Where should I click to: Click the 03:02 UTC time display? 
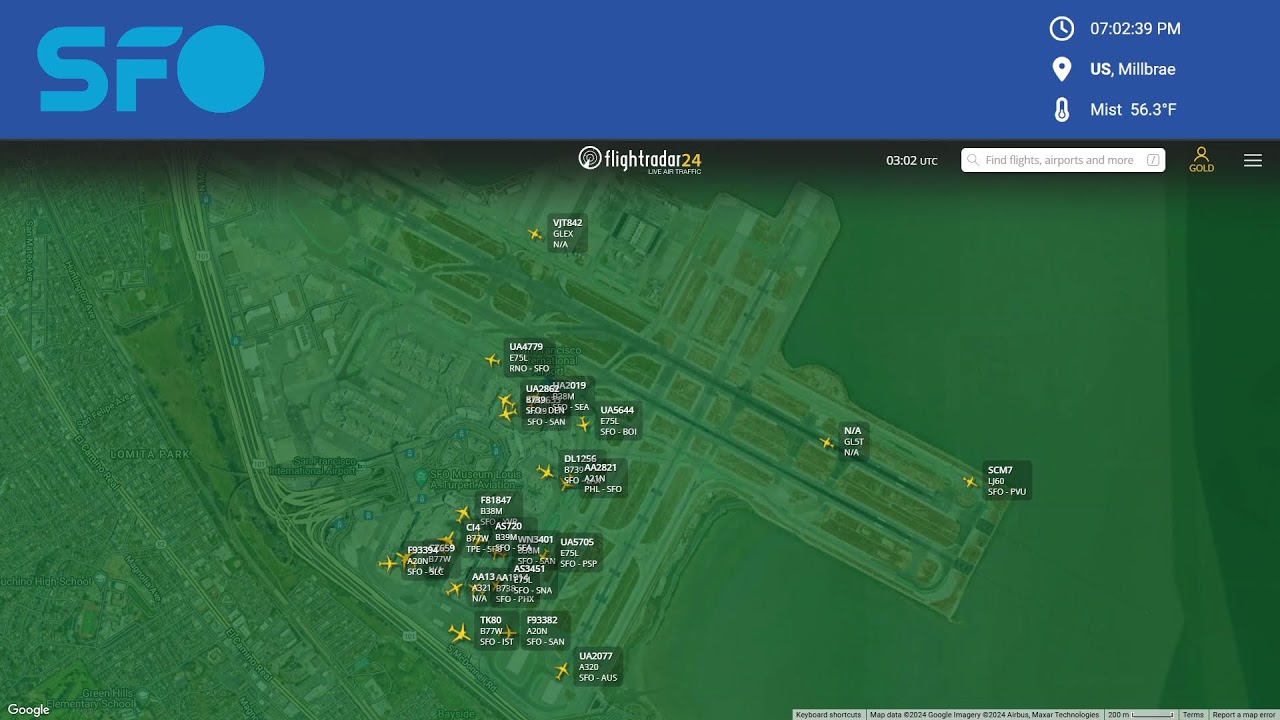[x=912, y=161]
